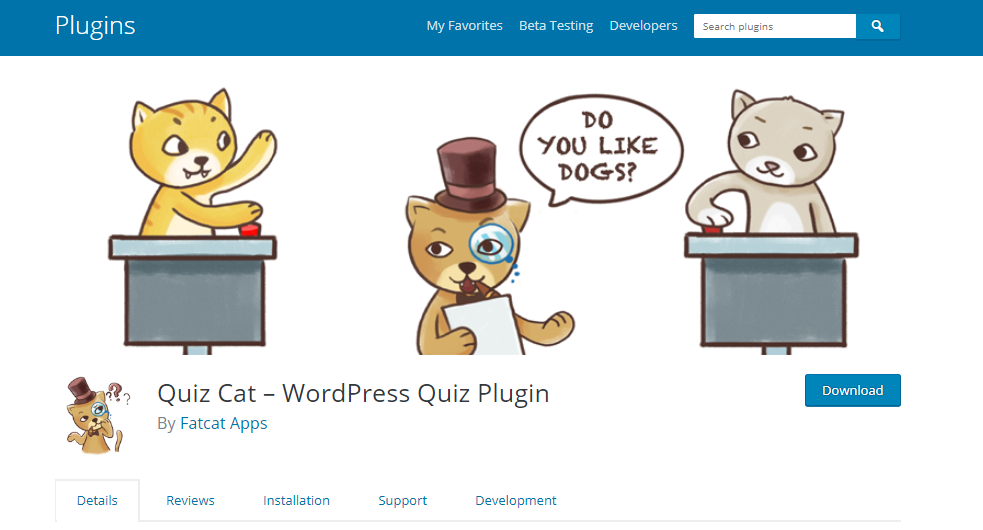Open My Favorites page

[465, 26]
